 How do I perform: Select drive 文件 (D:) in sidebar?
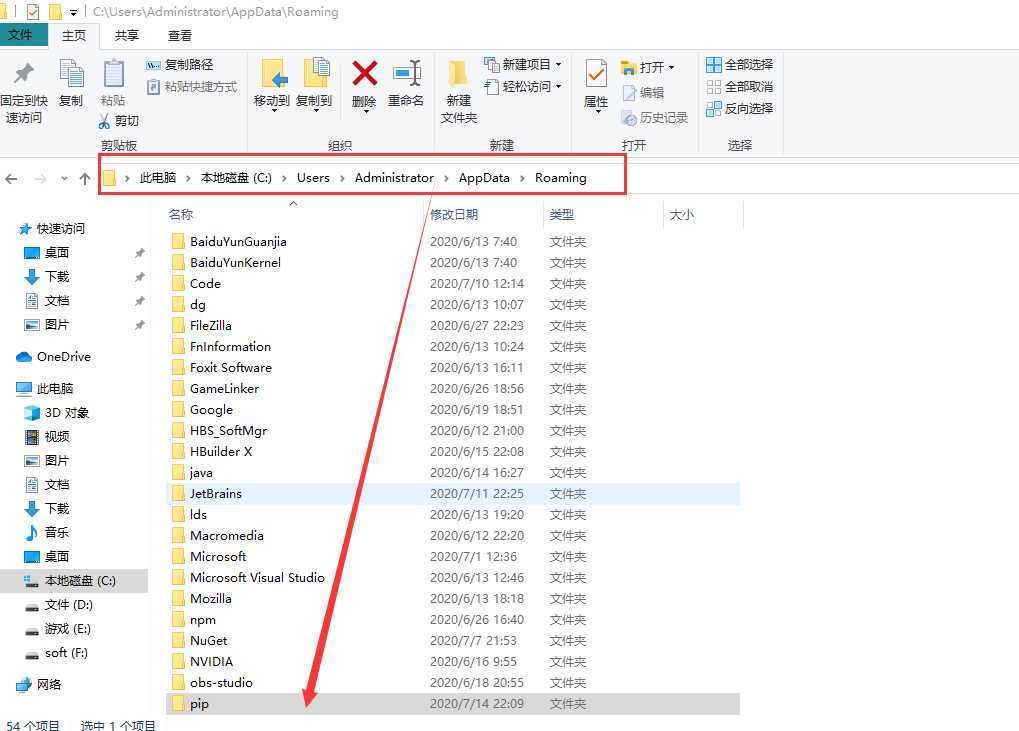58,605
